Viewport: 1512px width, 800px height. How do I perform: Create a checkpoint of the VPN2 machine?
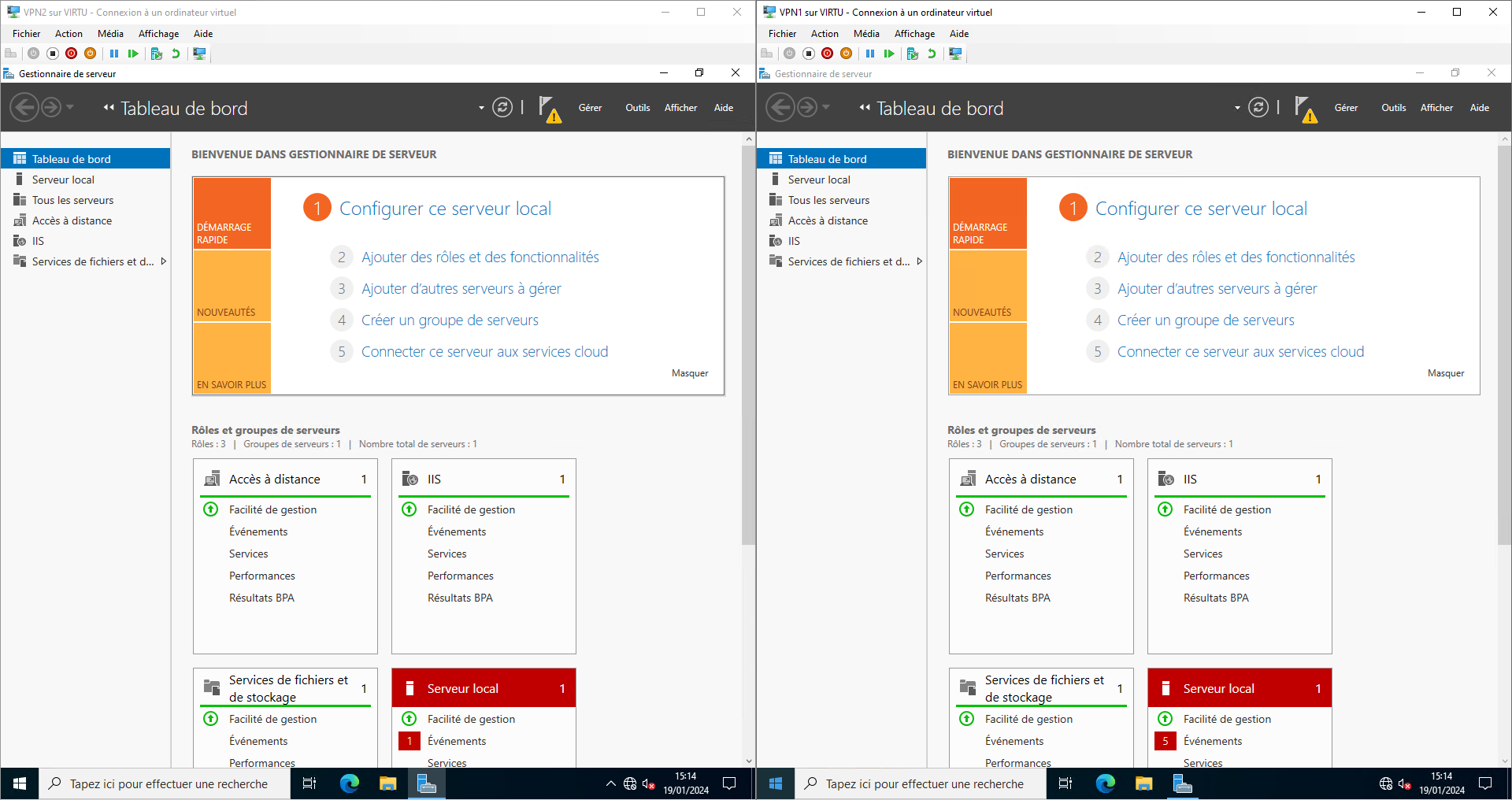pyautogui.click(x=156, y=54)
